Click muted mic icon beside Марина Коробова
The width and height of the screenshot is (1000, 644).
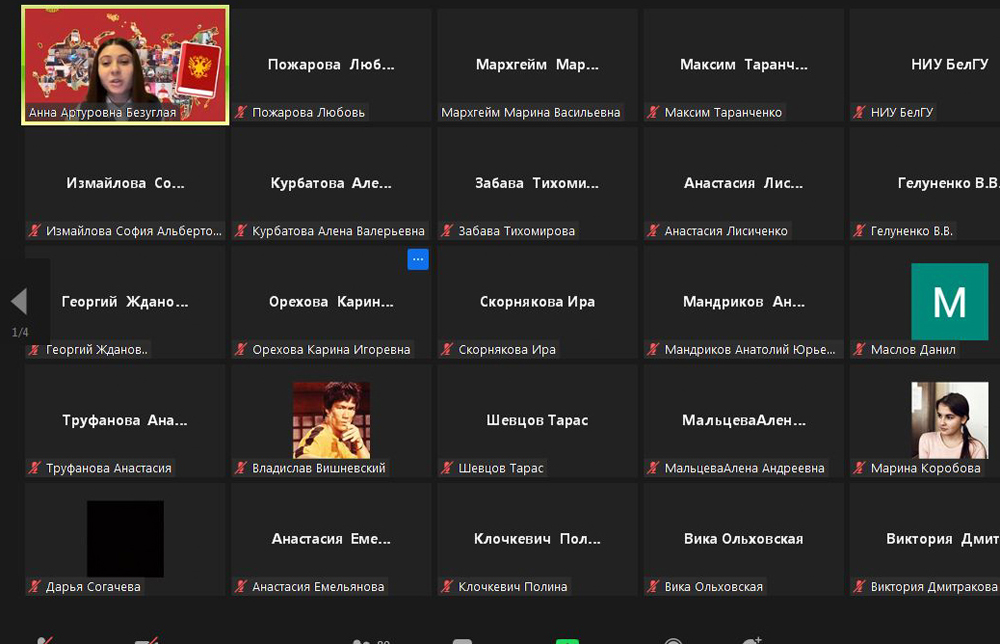(859, 468)
